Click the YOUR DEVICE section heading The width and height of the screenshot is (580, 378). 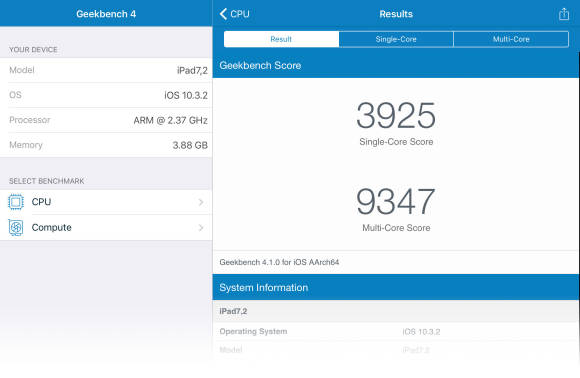[33, 50]
